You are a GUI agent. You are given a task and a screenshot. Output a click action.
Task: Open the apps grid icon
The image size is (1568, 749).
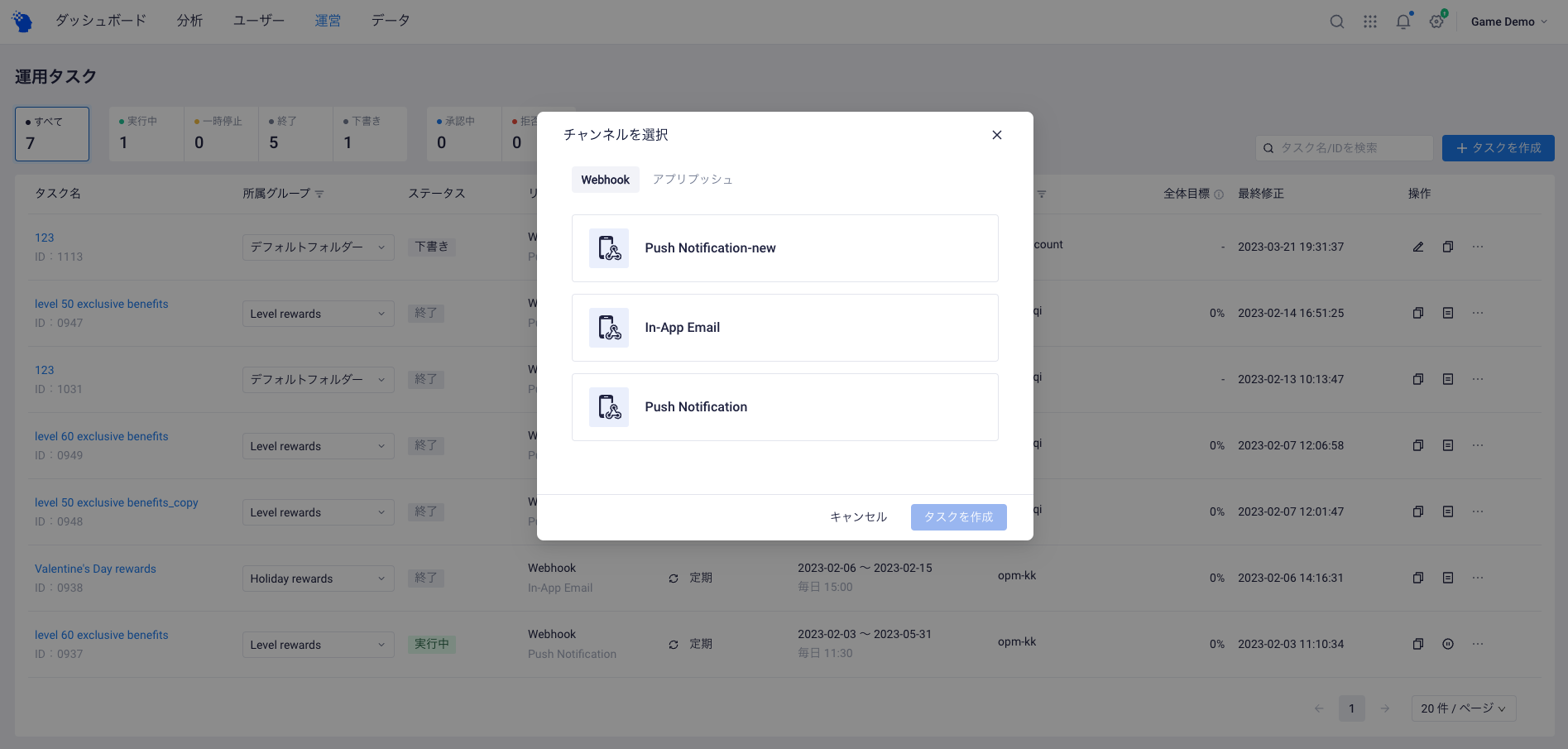pos(1370,22)
